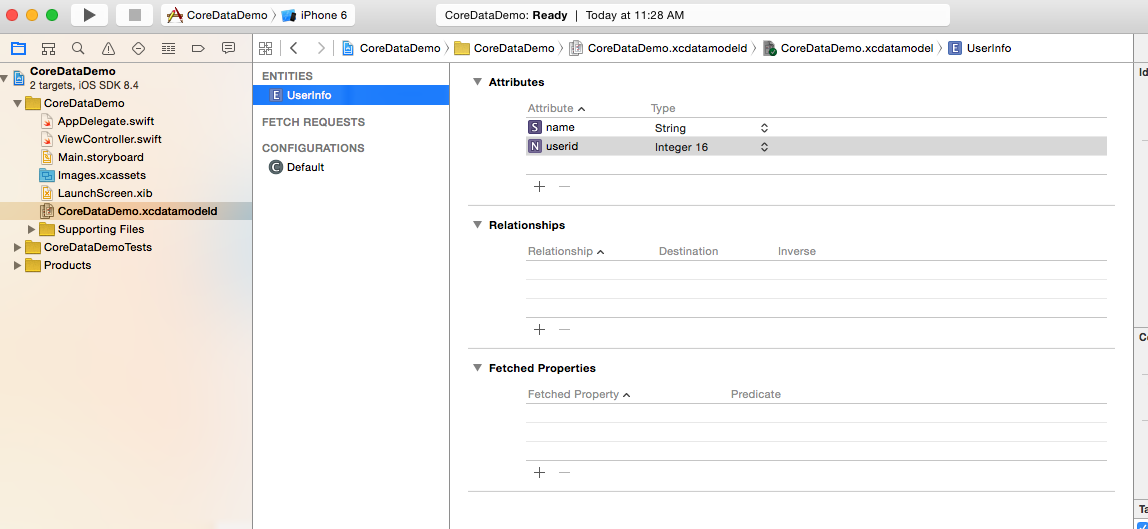Change the name attribute type String
The width and height of the screenshot is (1148, 529).
[711, 128]
